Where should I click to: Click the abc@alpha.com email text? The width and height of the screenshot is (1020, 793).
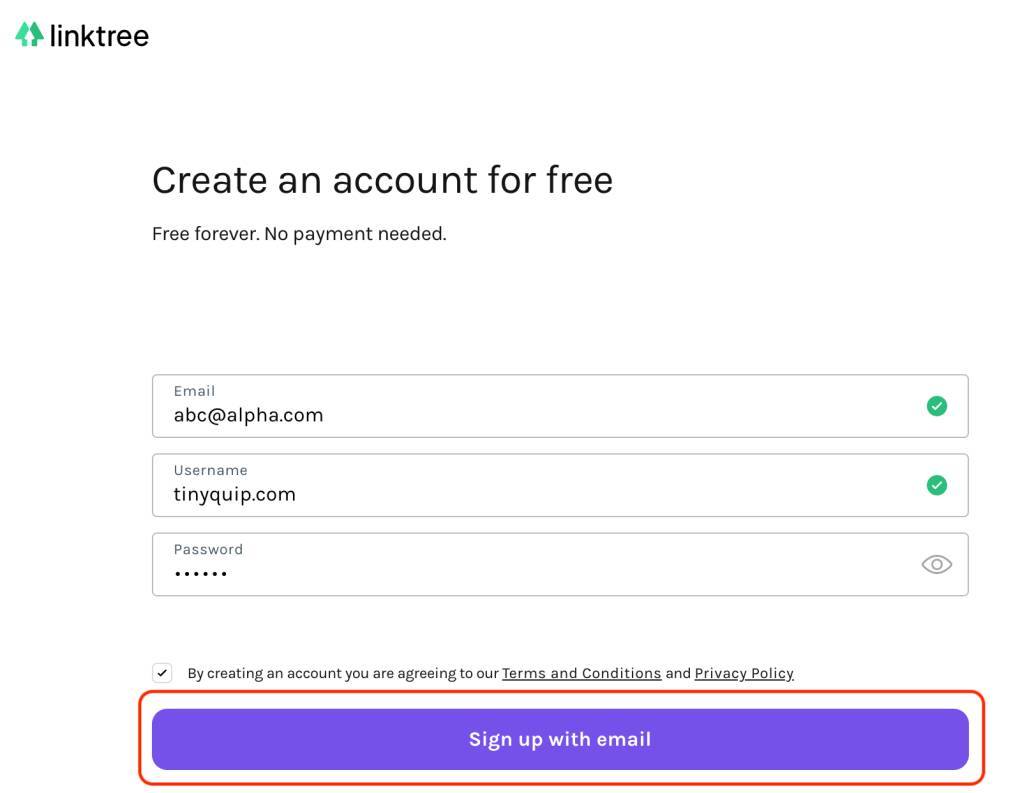point(248,415)
